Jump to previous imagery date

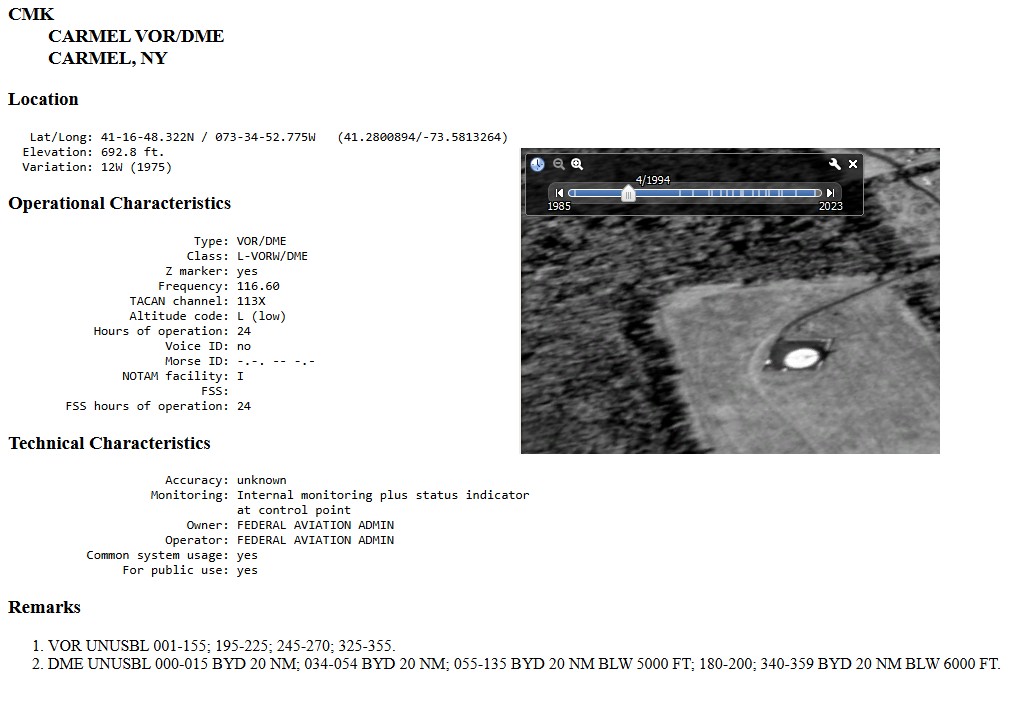click(x=559, y=193)
